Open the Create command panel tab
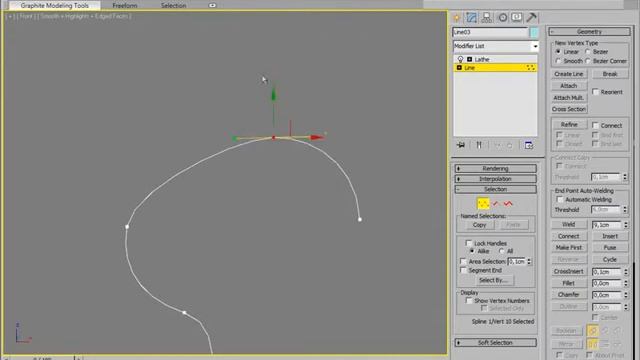The image size is (640, 360). [x=457, y=18]
